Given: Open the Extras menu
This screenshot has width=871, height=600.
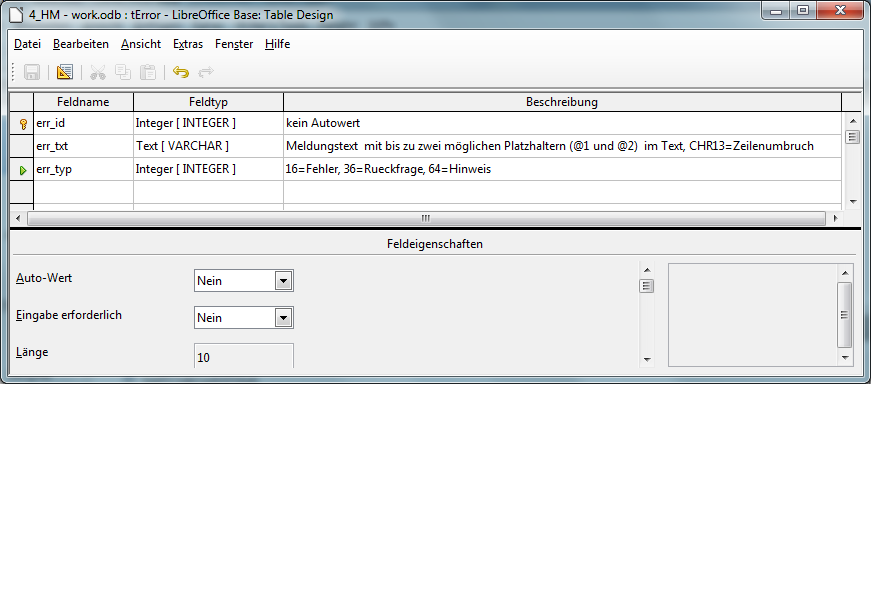Looking at the screenshot, I should 187,44.
